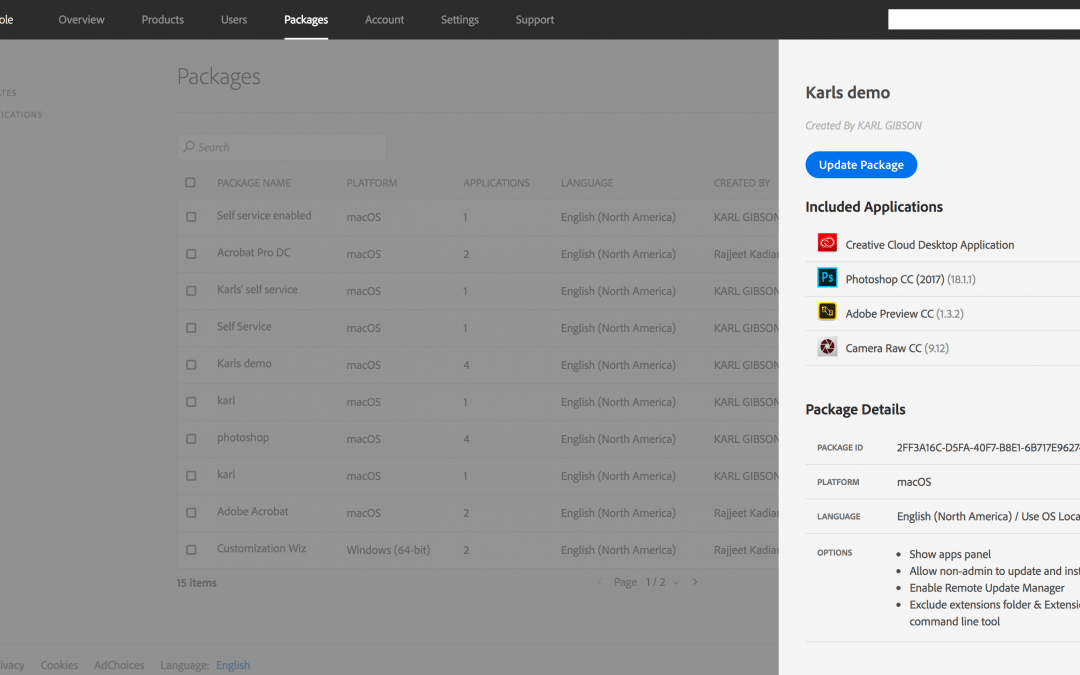Click 'Adobe Acrobat' package name

coord(252,511)
